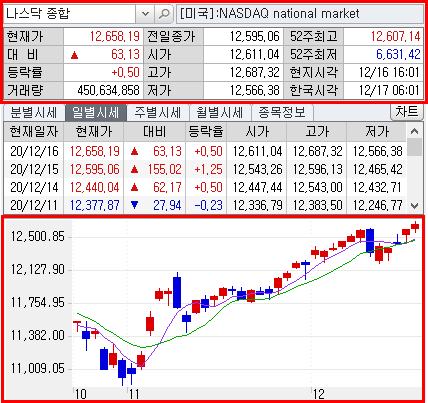Click the month 11 marker on chart axis
This screenshot has height=403, width=428.
pyautogui.click(x=134, y=394)
